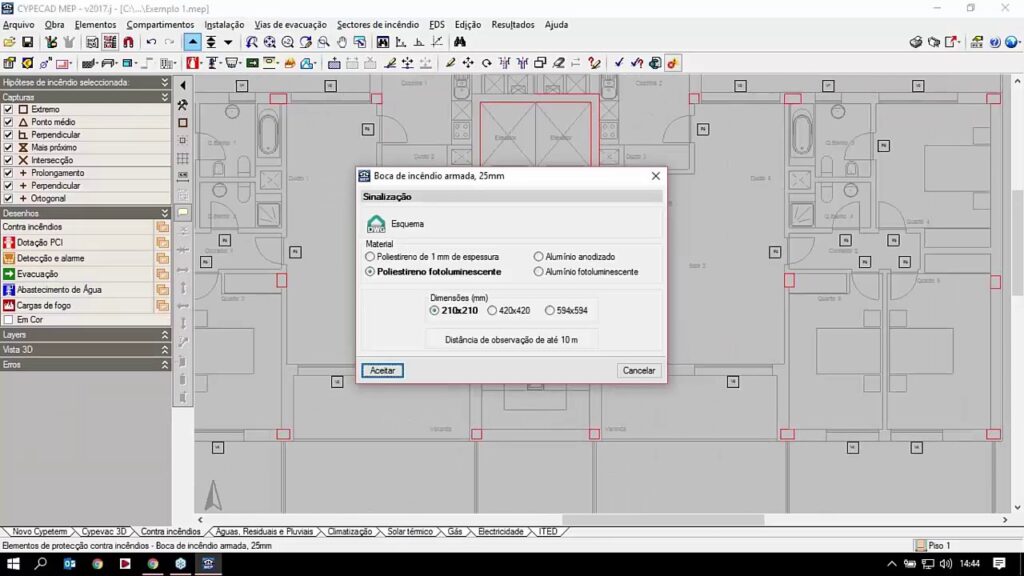Click the printer icon in top right

(x=916, y=43)
